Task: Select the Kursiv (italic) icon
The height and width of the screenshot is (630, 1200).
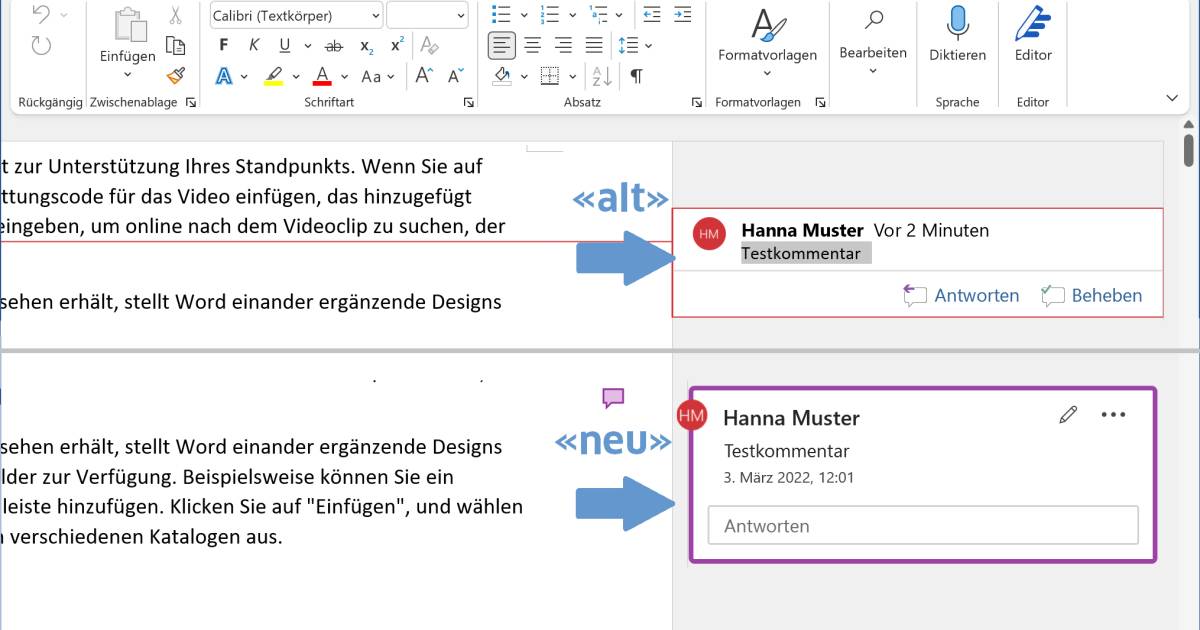Action: (x=253, y=44)
